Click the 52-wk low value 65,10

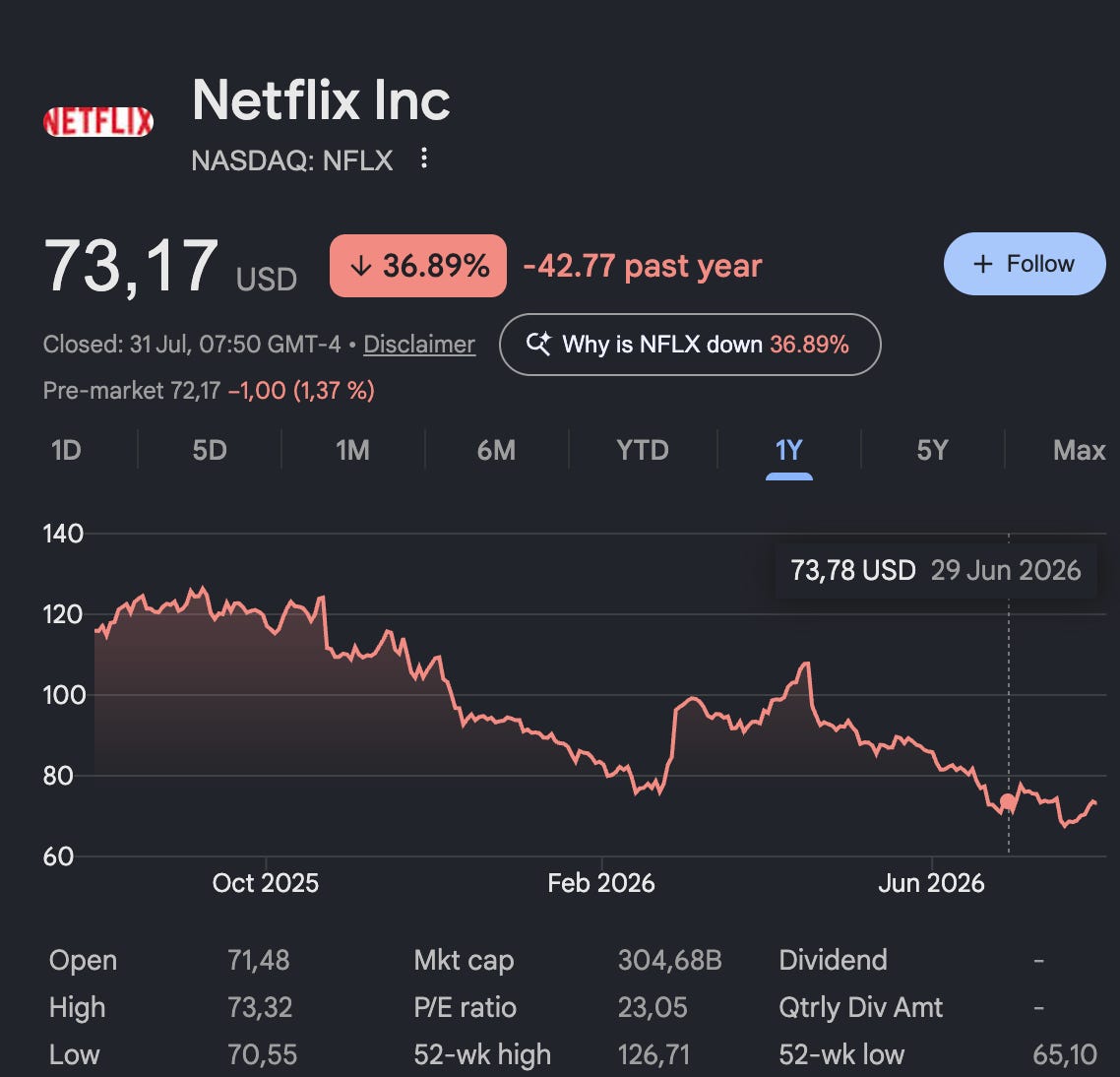click(1065, 1054)
